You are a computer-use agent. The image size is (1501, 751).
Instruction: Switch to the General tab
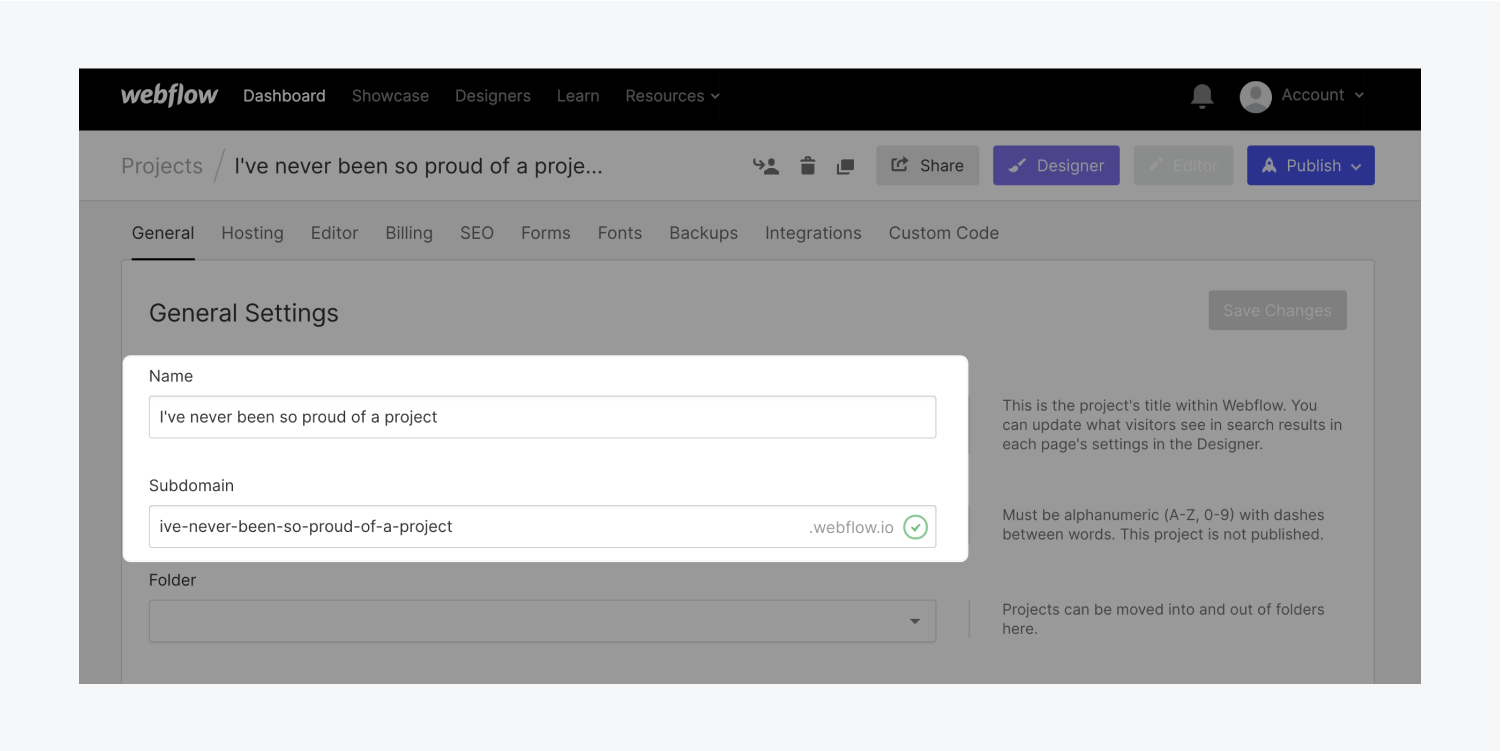coord(163,233)
